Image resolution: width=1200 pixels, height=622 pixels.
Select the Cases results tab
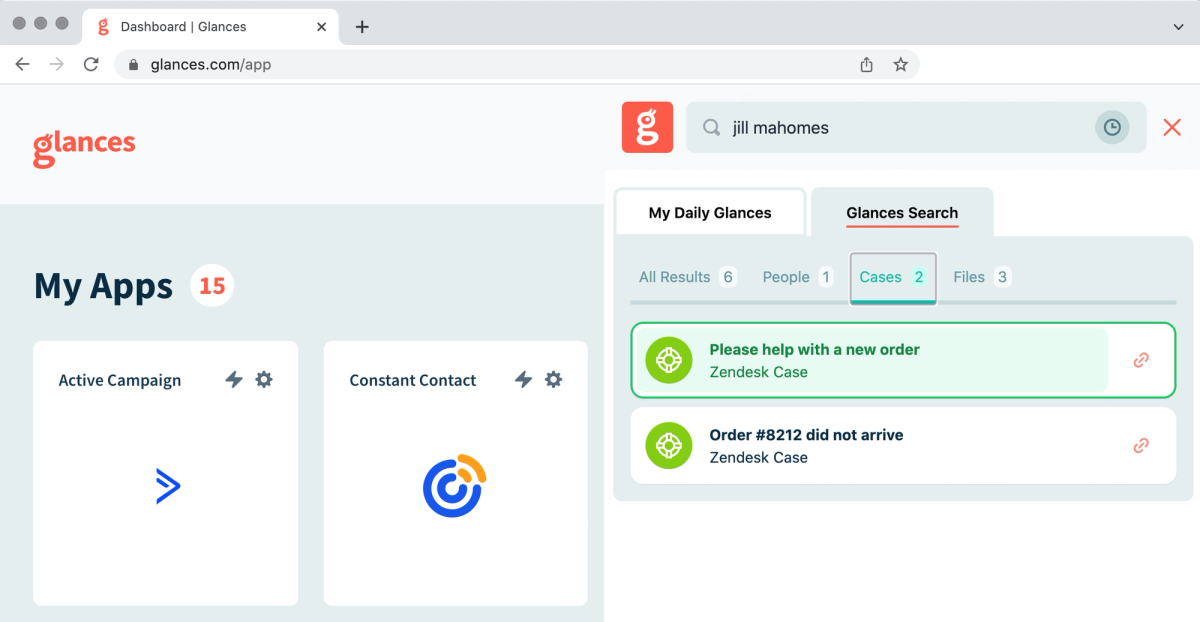[x=893, y=278]
